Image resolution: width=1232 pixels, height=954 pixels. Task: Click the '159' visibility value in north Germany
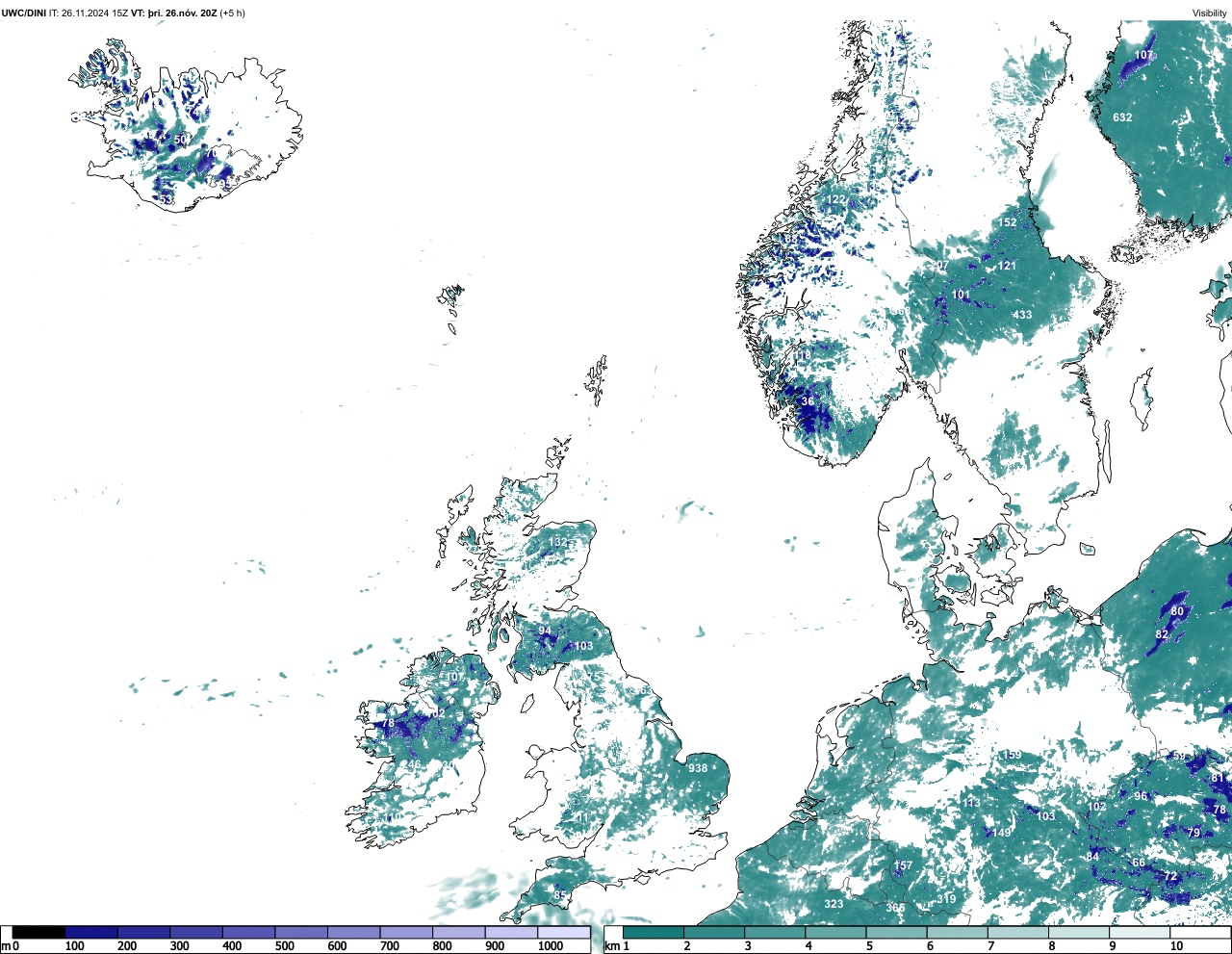click(x=1012, y=755)
